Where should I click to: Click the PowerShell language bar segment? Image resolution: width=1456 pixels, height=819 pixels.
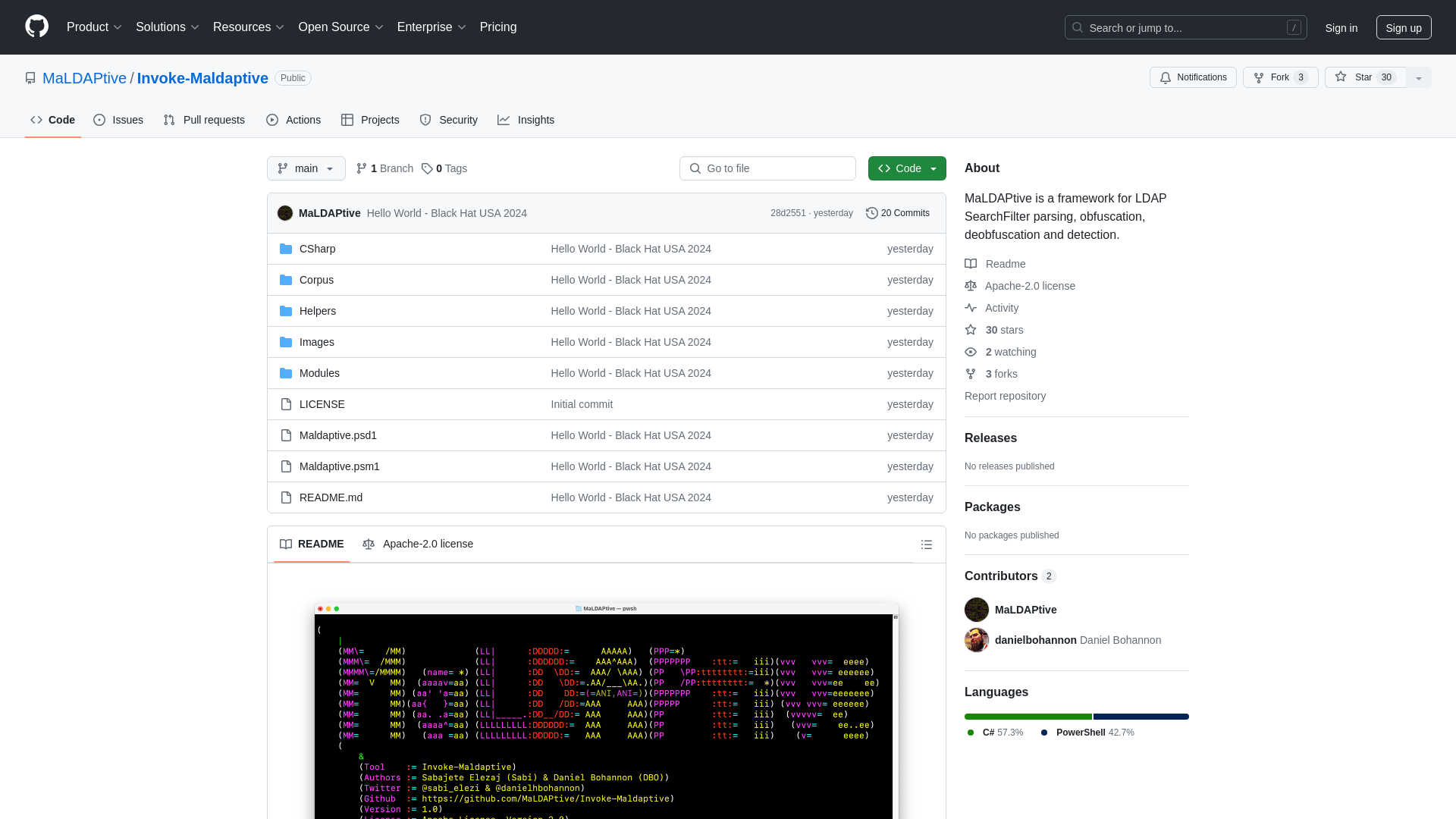click(1141, 717)
